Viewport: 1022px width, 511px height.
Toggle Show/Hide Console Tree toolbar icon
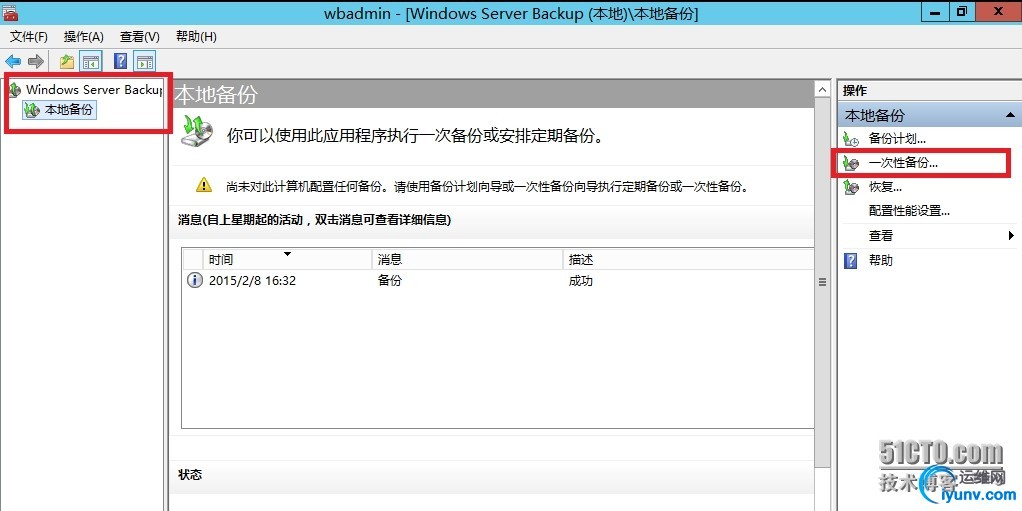point(91,62)
